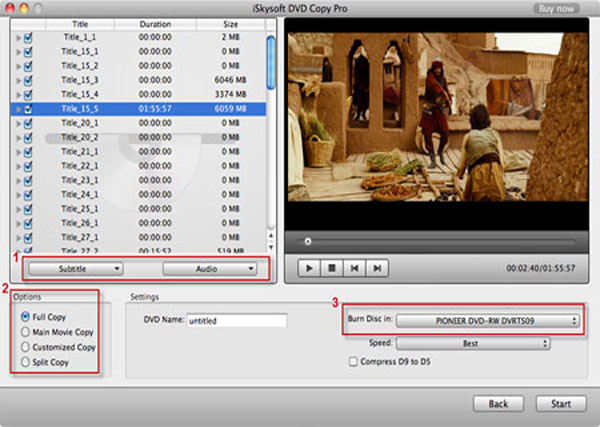The width and height of the screenshot is (600, 427).
Task: Select the Title_24_1 row
Action: [x=138, y=195]
